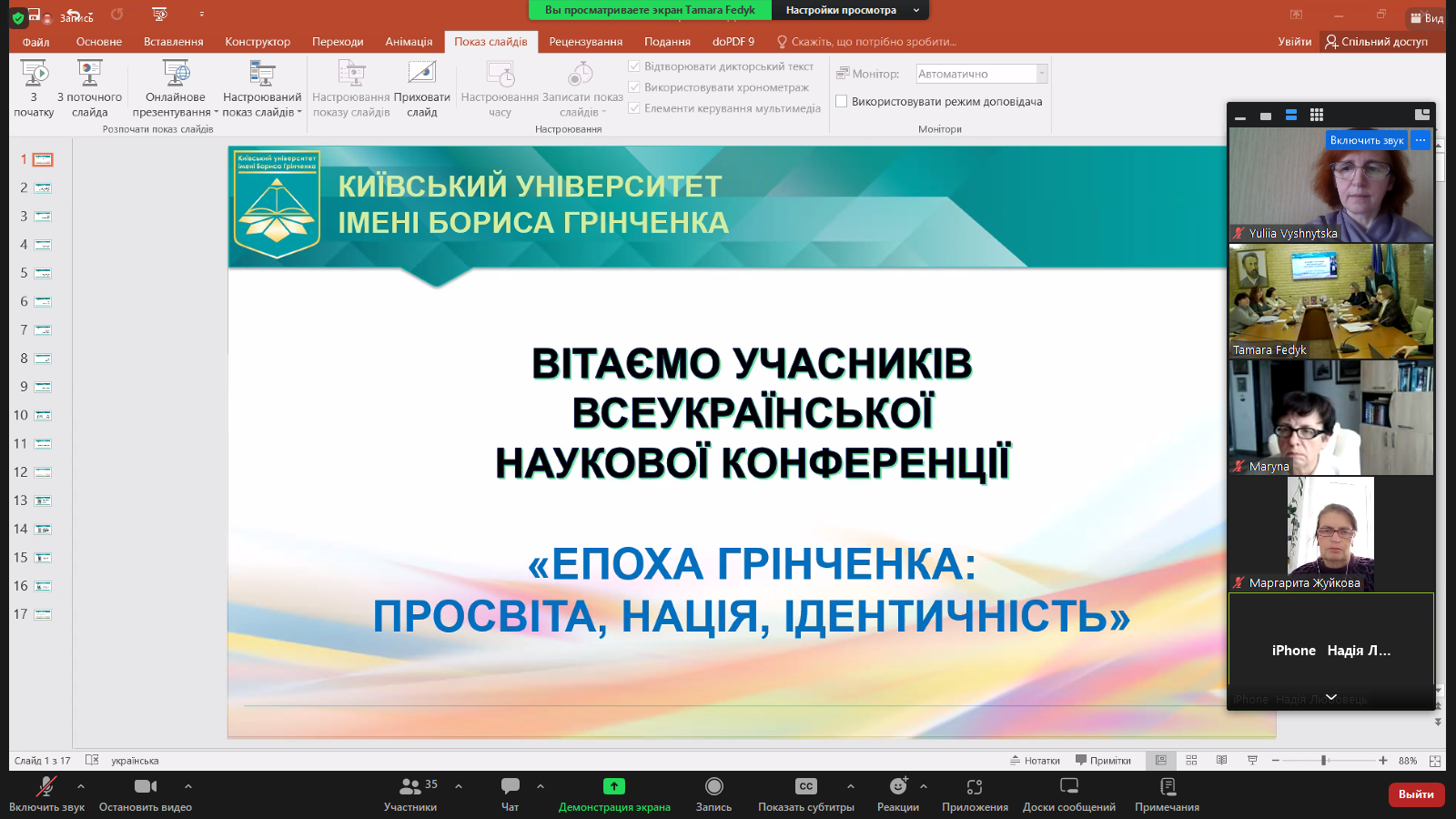1456x819 pixels.
Task: Open Доски сообщений whiteboards icon
Action: [x=1069, y=787]
